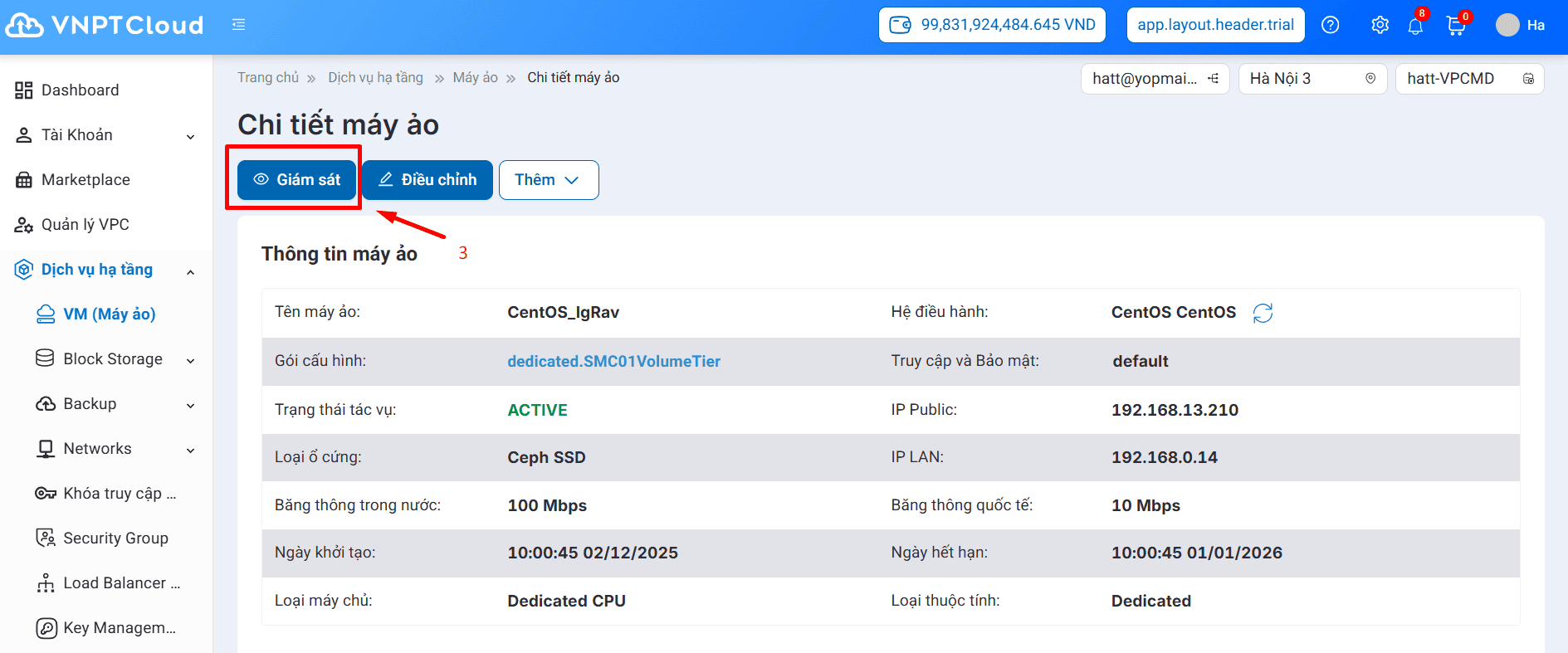Open Security Group in the sidebar
1568x653 pixels.
(115, 538)
